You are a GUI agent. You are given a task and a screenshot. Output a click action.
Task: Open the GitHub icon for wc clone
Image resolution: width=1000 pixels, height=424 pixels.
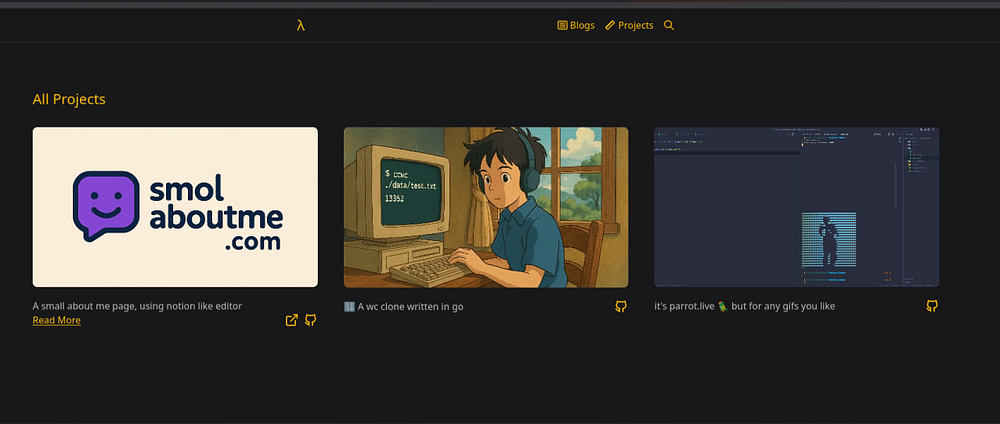coord(621,306)
